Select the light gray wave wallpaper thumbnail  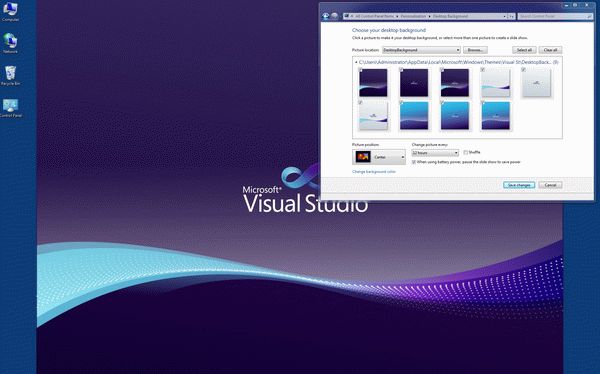click(x=496, y=83)
